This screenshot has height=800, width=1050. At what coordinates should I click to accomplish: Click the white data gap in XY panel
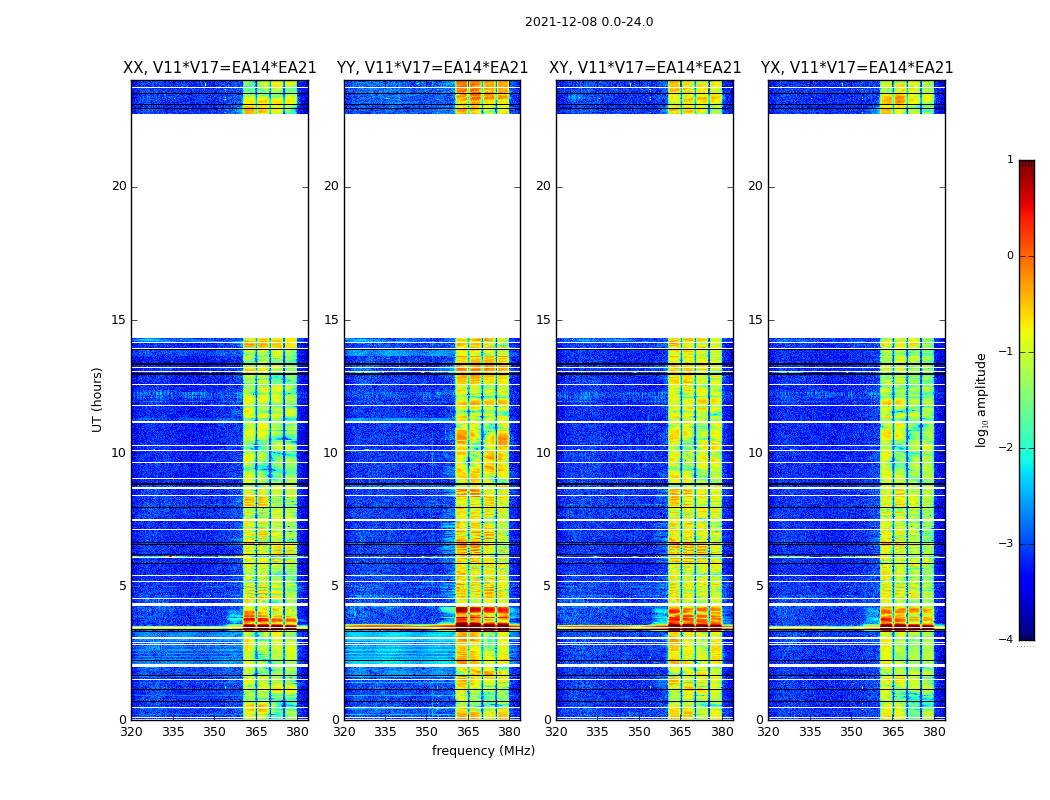(x=645, y=225)
